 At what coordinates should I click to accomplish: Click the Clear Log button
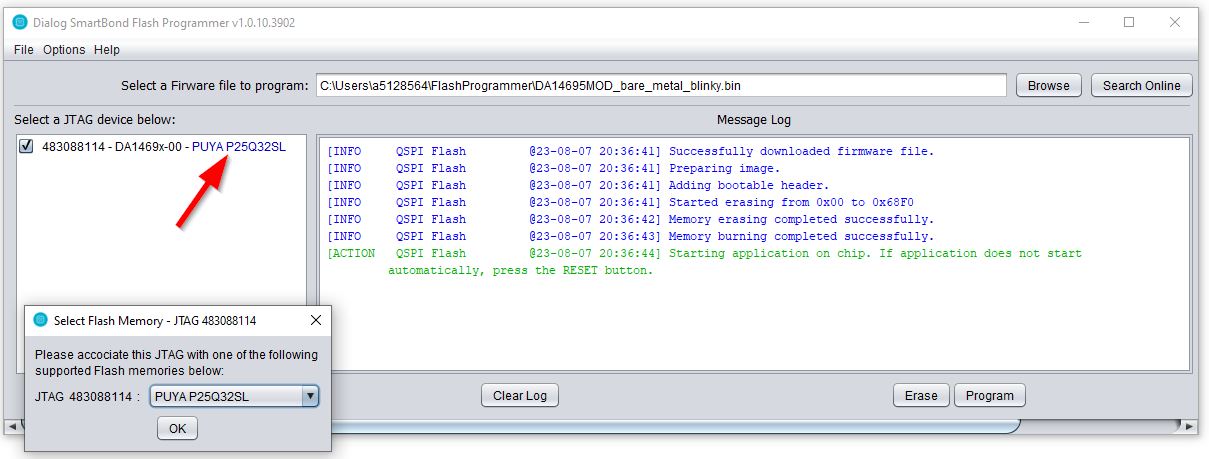pos(520,395)
